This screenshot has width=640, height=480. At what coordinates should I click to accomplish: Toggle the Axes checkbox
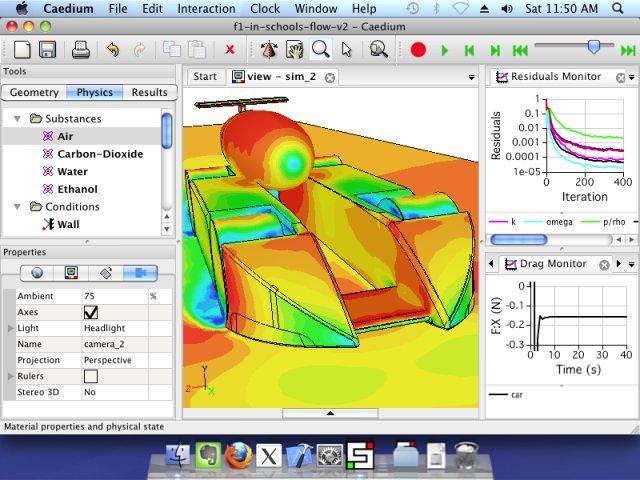coord(91,312)
